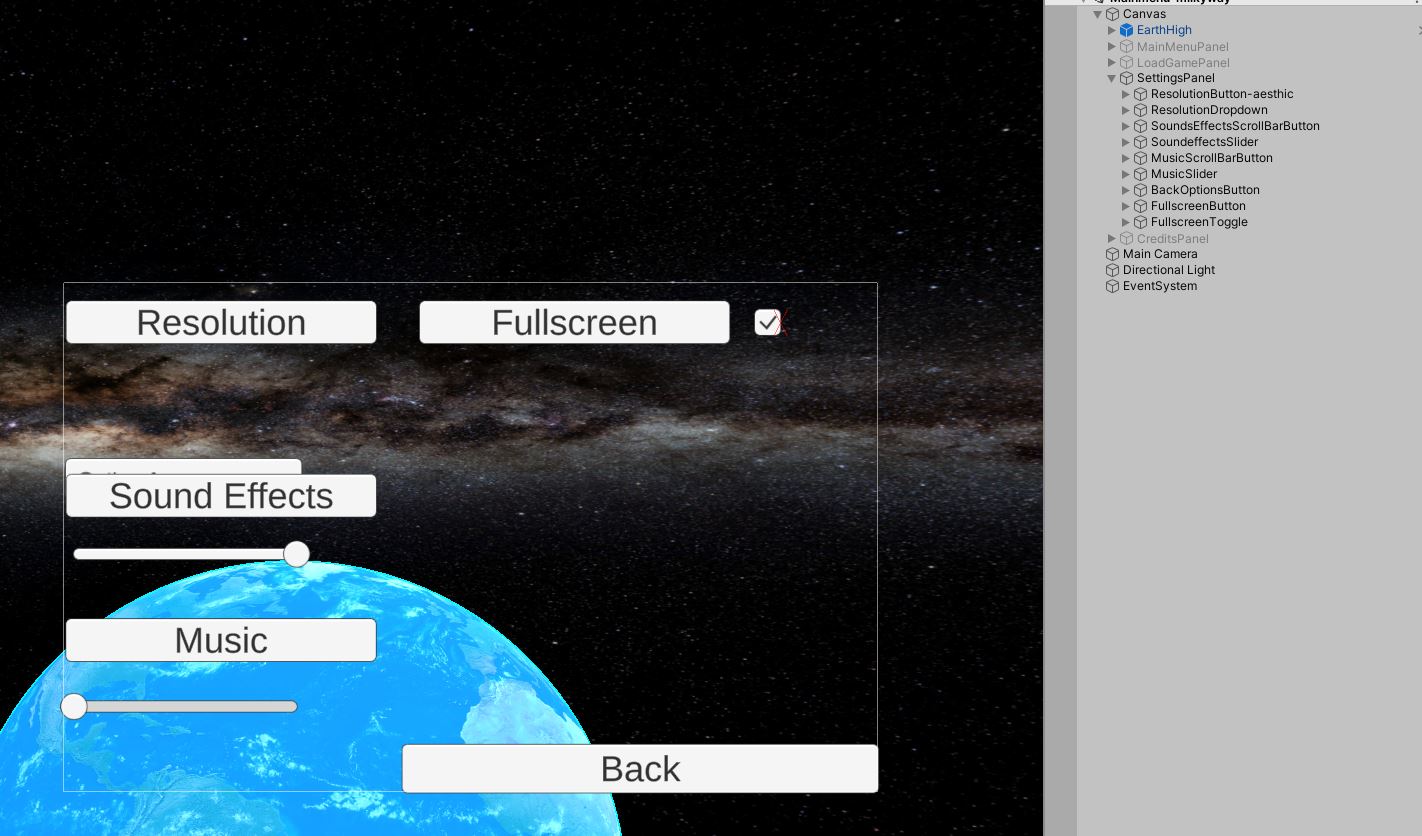Screen dimensions: 1422x836
Task: Select SoundeffectsSlider text in hierarchy
Action: [x=1204, y=142]
